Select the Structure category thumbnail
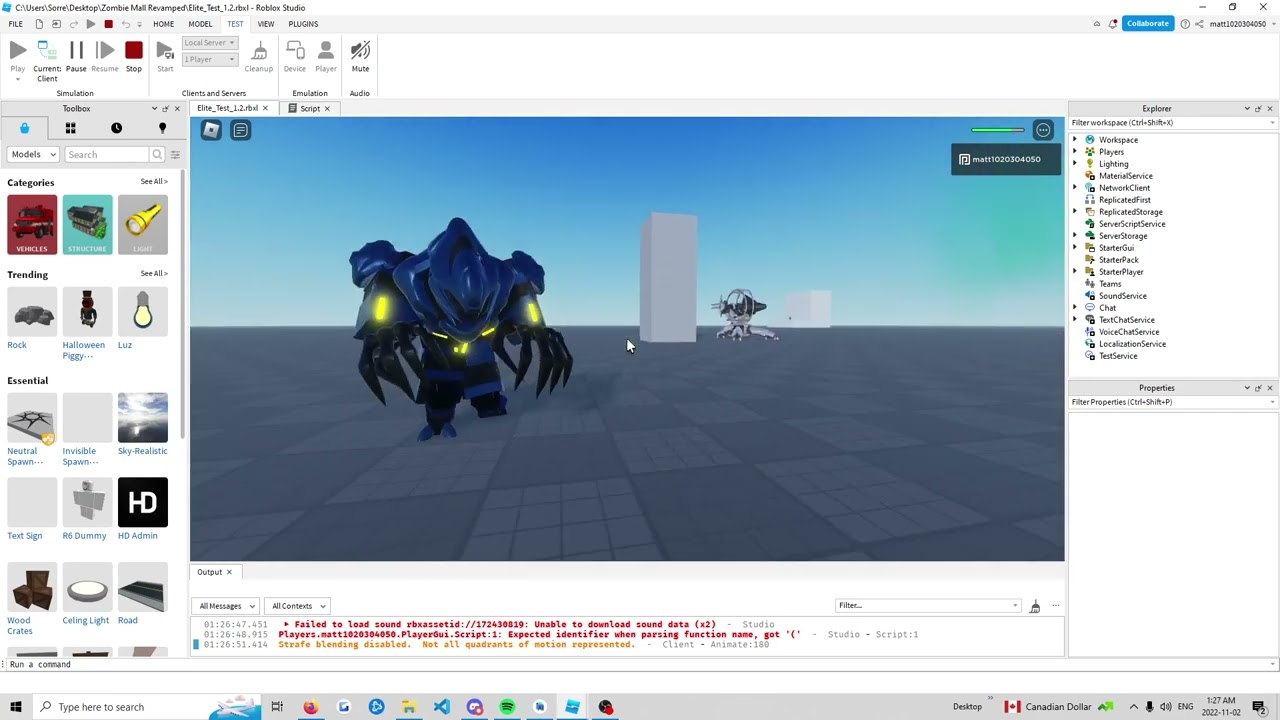 click(x=87, y=225)
